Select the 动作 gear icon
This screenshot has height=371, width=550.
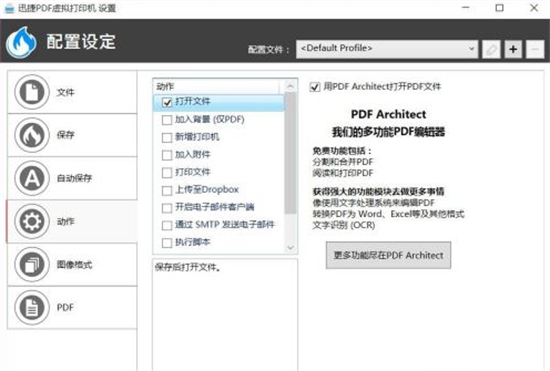click(32, 221)
